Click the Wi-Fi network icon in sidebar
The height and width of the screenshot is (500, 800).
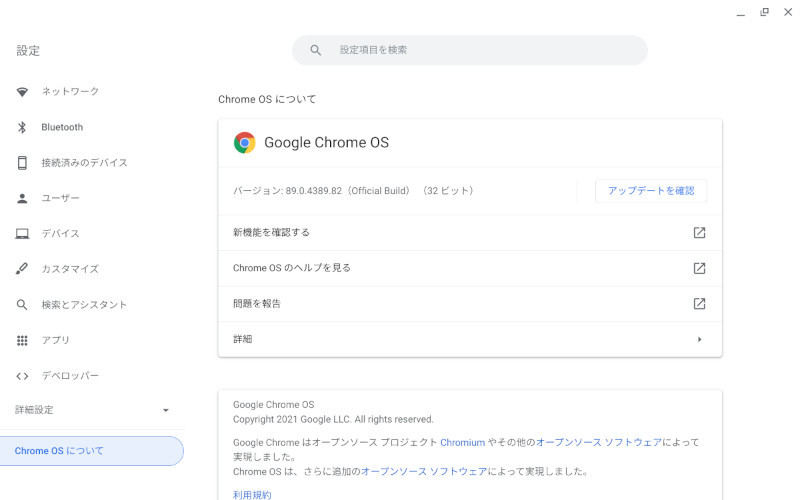click(22, 92)
